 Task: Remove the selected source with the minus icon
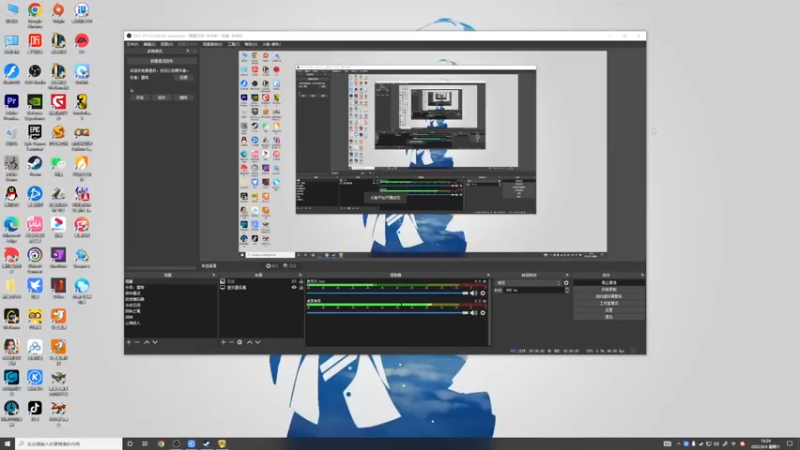pyautogui.click(x=231, y=342)
